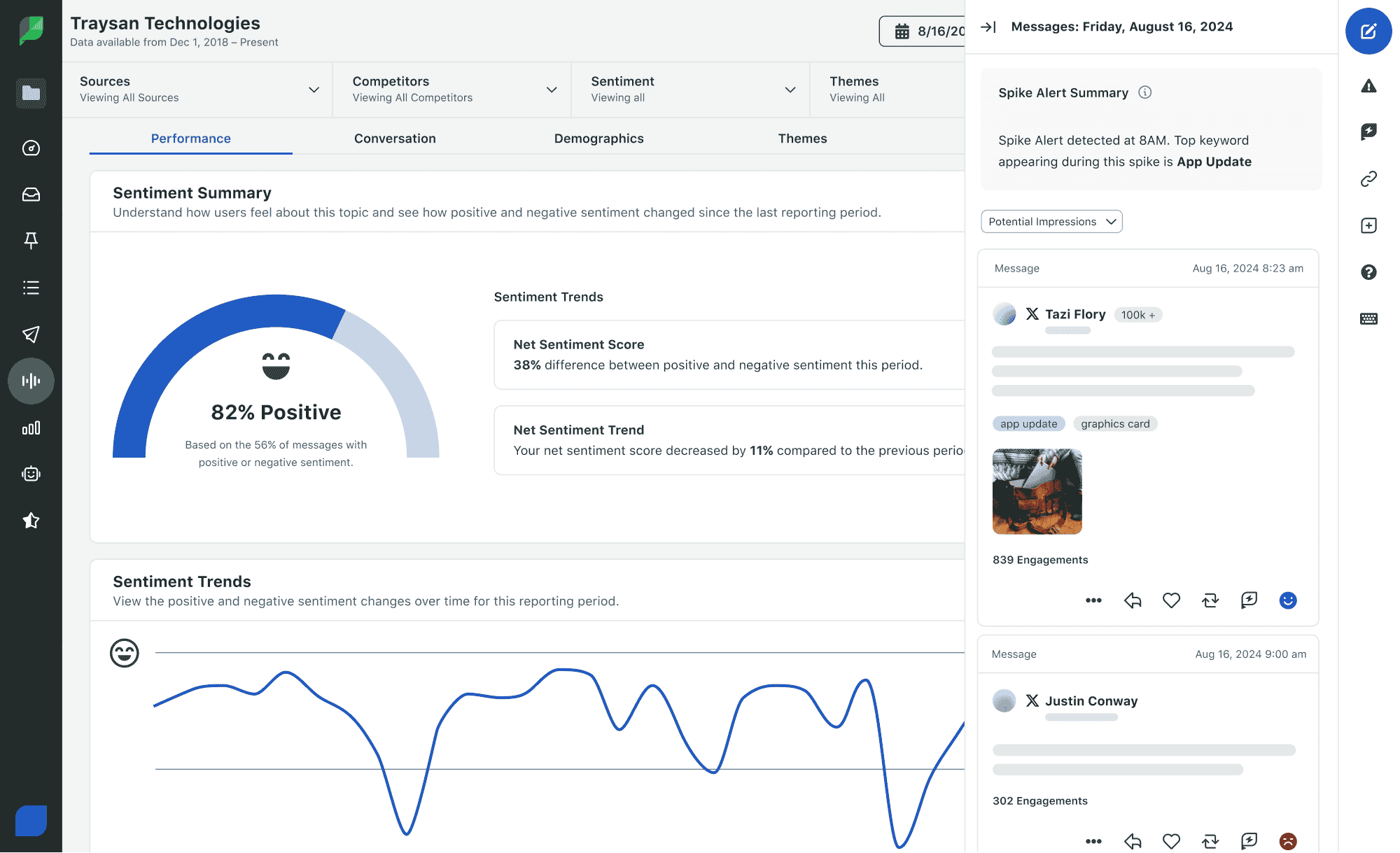The width and height of the screenshot is (1400, 853).
Task: Select the Publishing paper plane icon
Action: 31,334
